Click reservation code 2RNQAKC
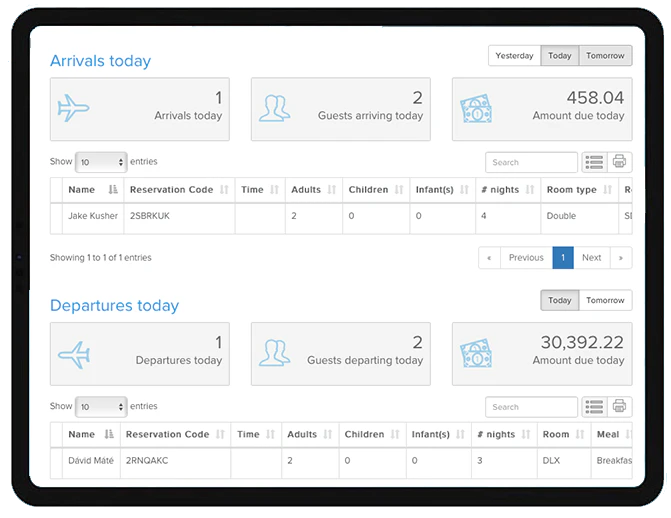Screen dimensions: 671x518 [147, 461]
